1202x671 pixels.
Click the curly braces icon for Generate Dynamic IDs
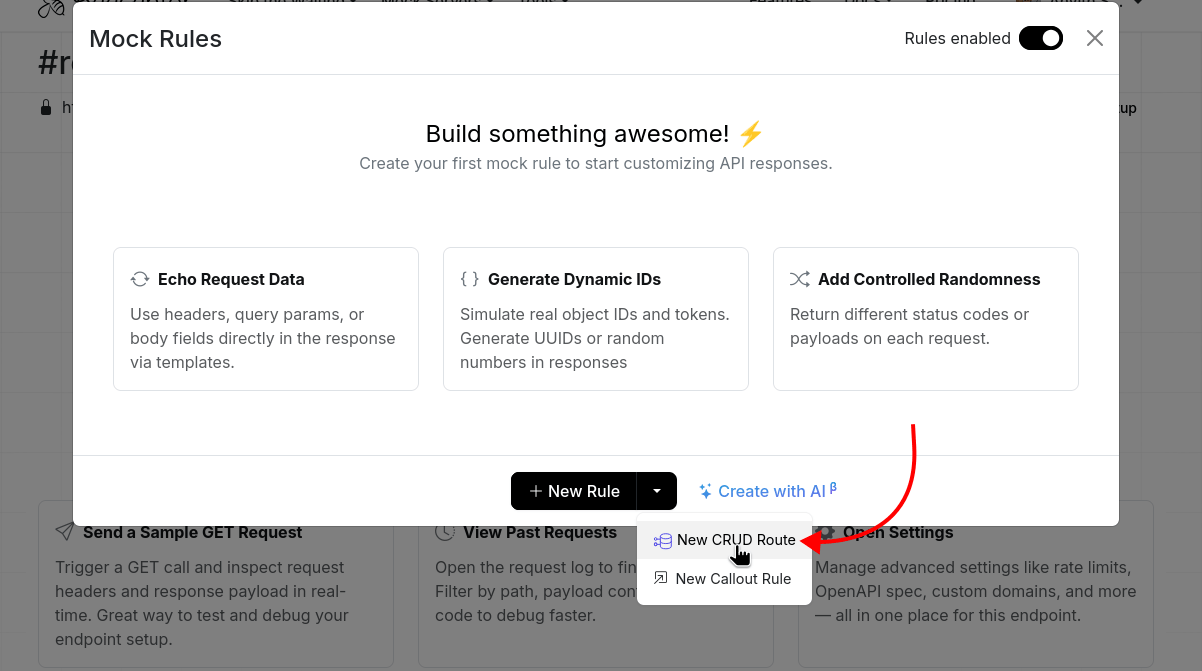click(469, 278)
